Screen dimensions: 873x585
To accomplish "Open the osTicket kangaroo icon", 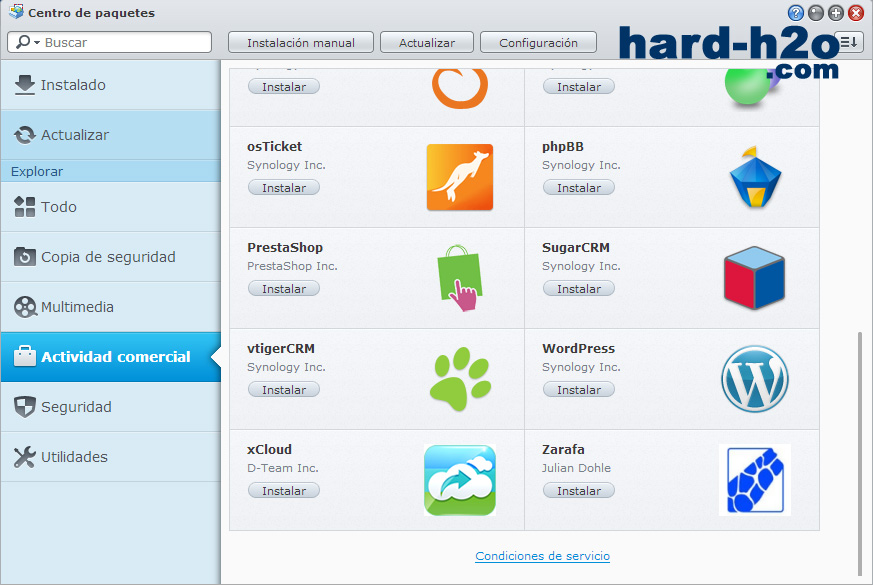I will tap(460, 177).
